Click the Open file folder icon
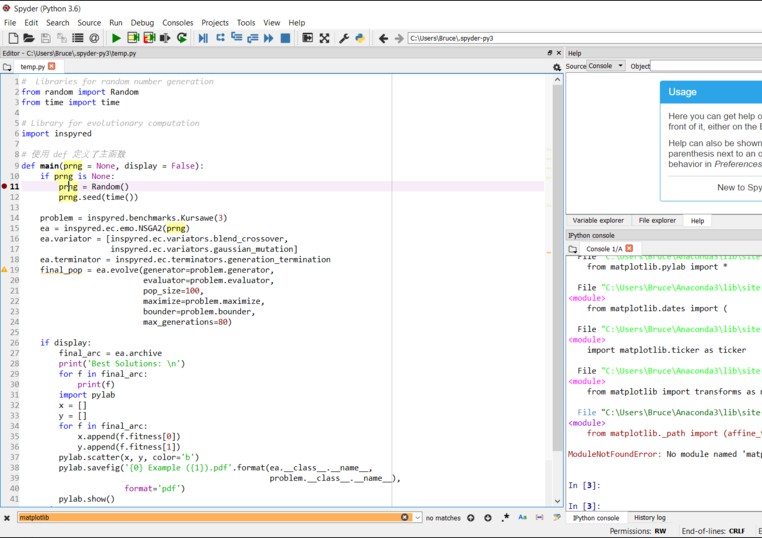Viewport: 762px width, 538px height. click(x=29, y=38)
